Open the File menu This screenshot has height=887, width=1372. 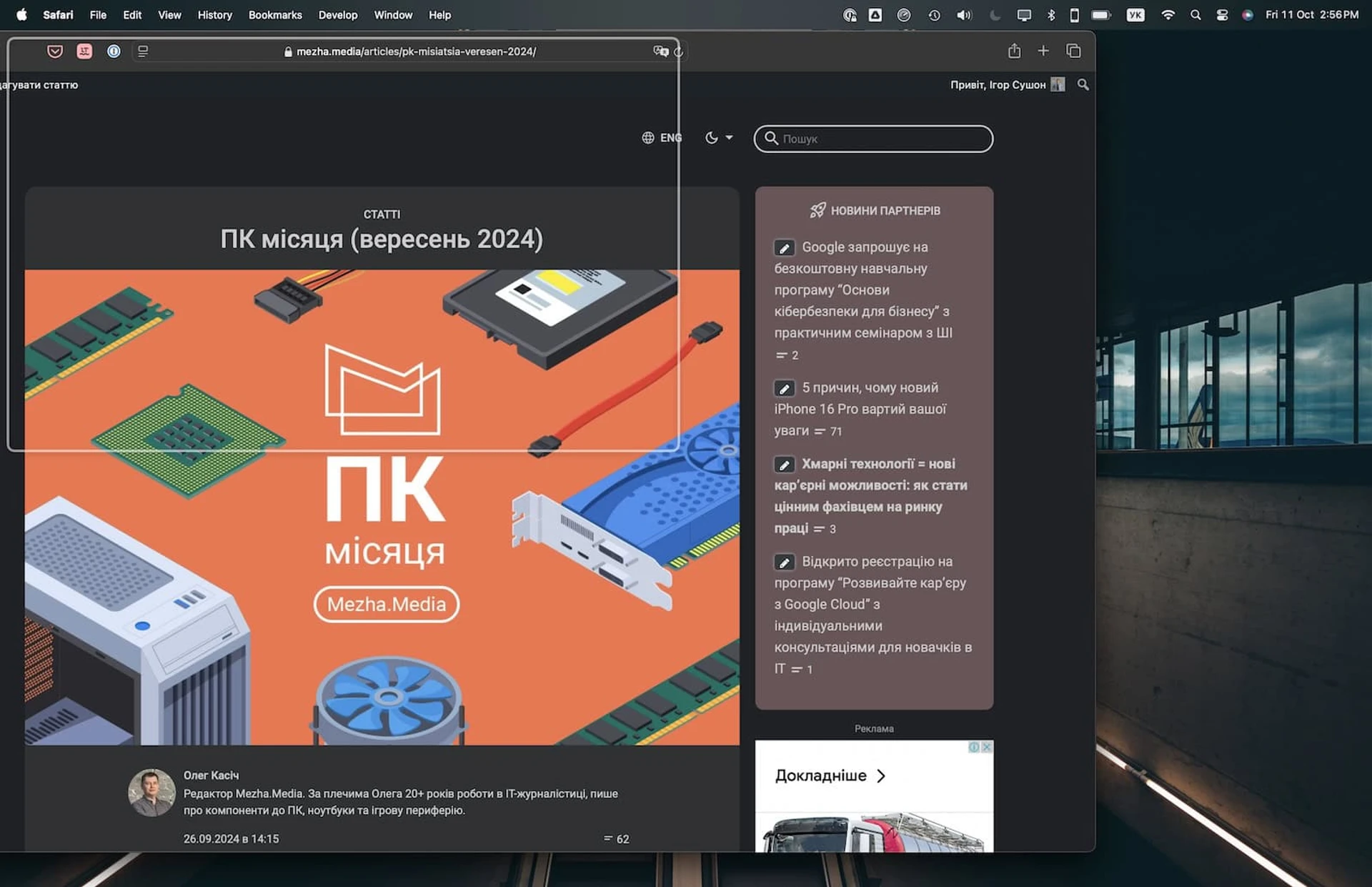tap(98, 14)
